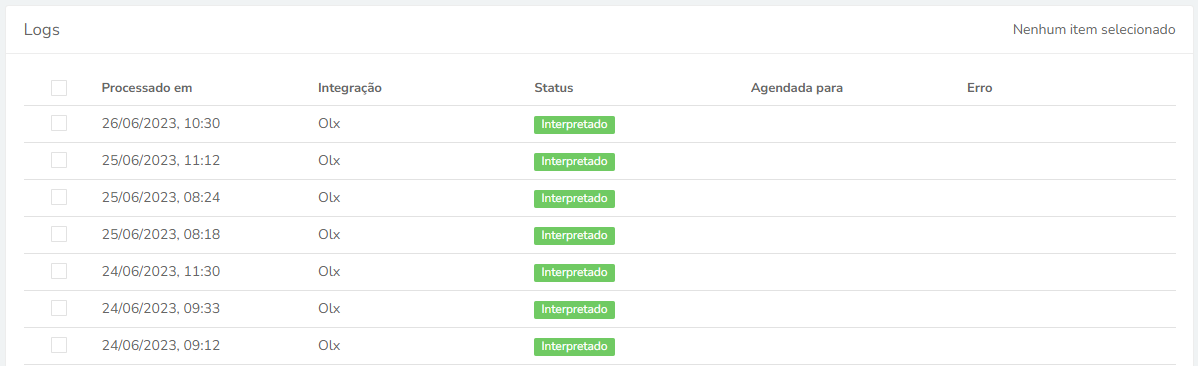Image resolution: width=1198 pixels, height=366 pixels.
Task: Select the checkbox for 25/06/2023, 08:18
Action: (x=59, y=234)
